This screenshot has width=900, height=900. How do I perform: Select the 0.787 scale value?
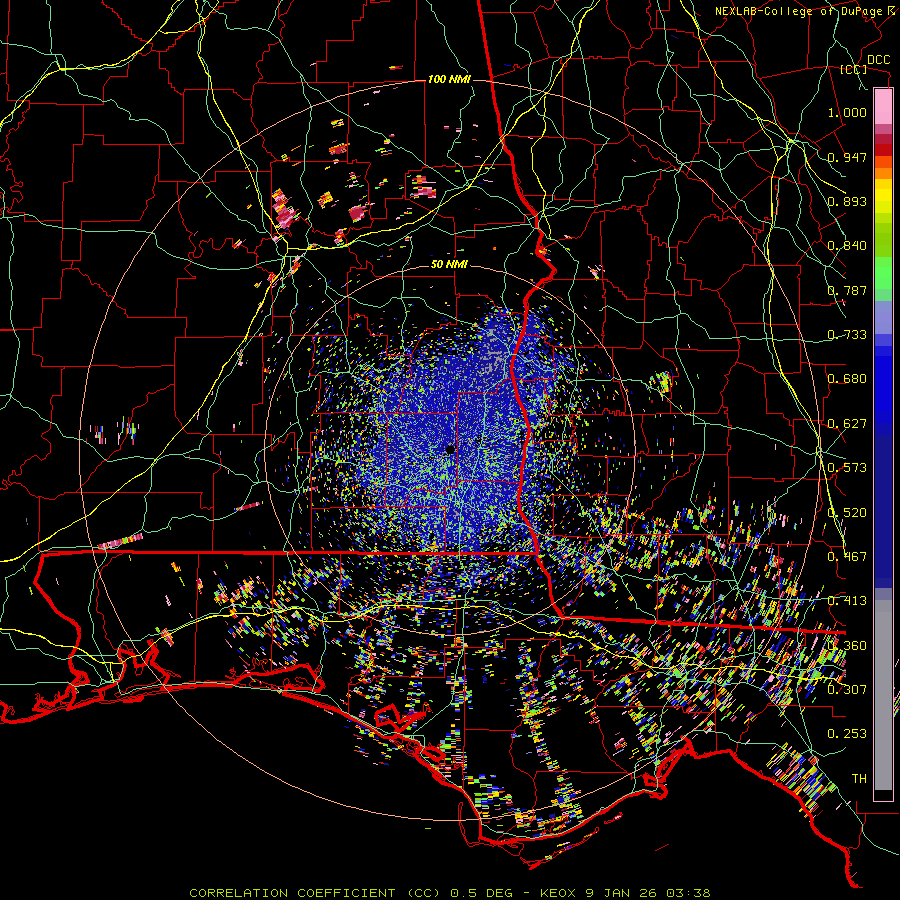[x=847, y=290]
